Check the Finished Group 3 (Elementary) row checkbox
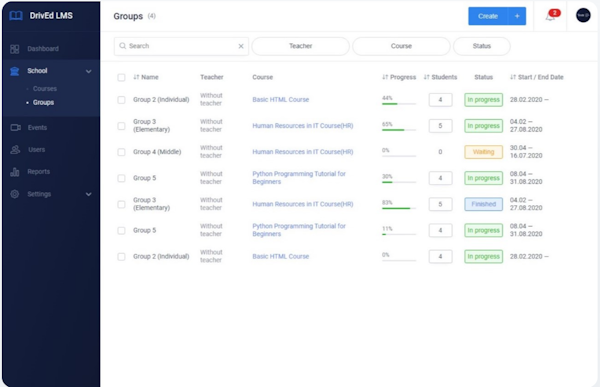Screen dimensions: 600x387 coord(121,204)
